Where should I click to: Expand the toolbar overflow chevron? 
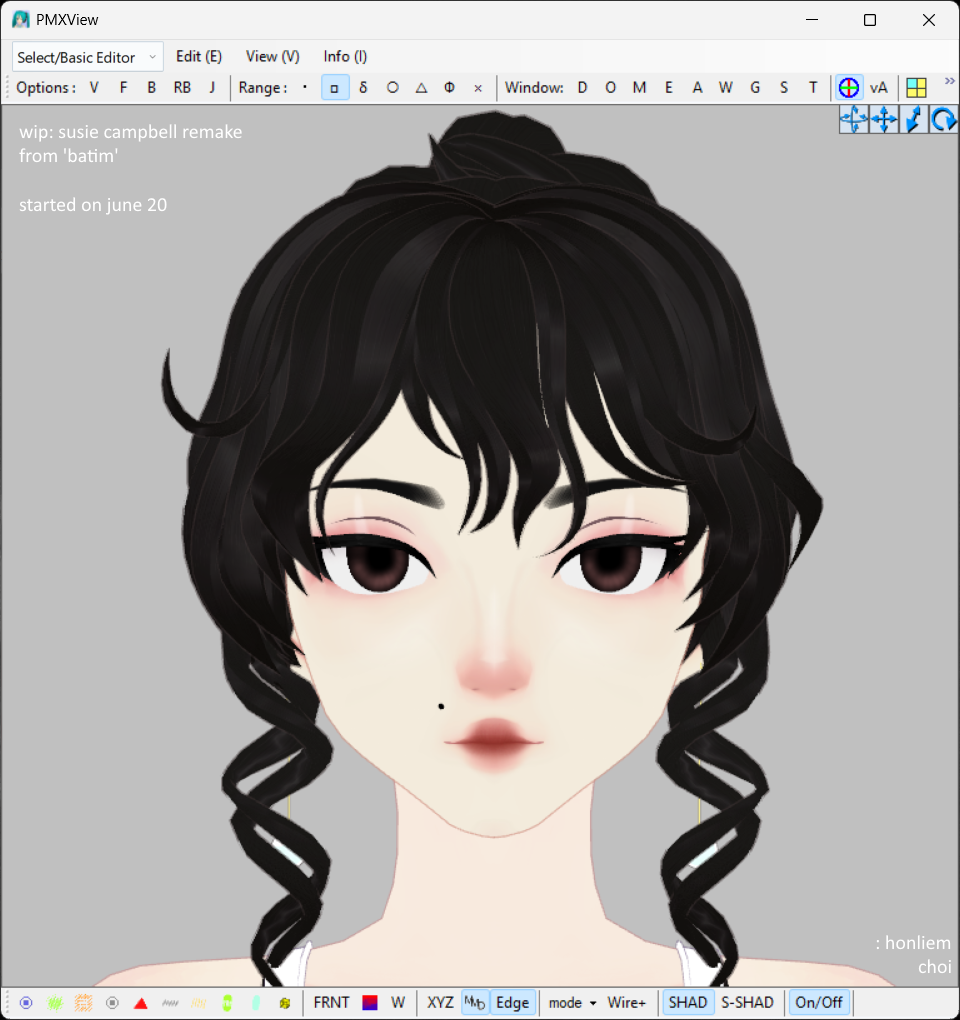tap(950, 81)
